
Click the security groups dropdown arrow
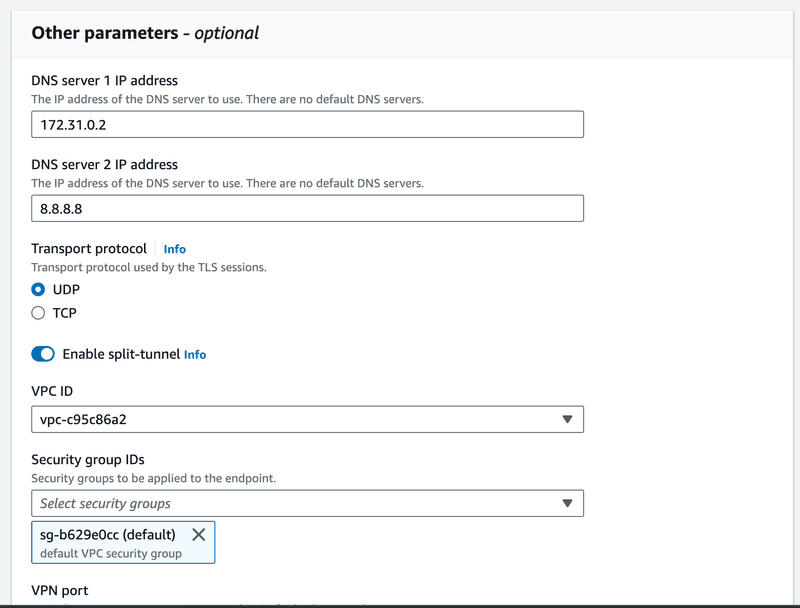567,503
